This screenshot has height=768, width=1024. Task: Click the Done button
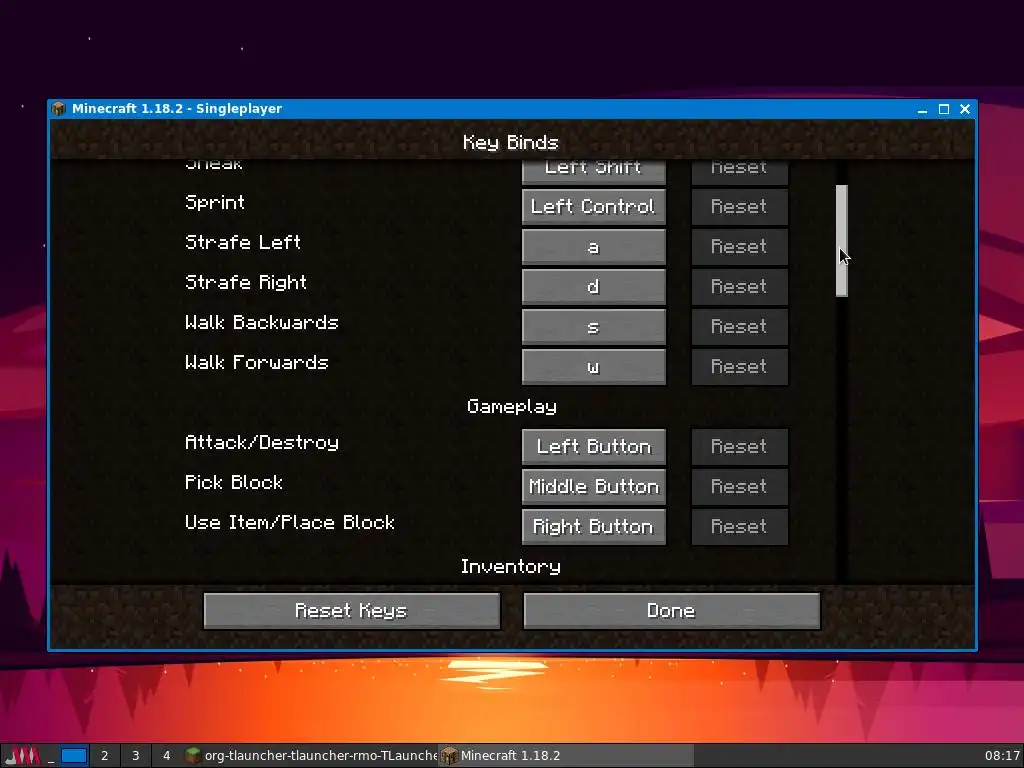671,611
